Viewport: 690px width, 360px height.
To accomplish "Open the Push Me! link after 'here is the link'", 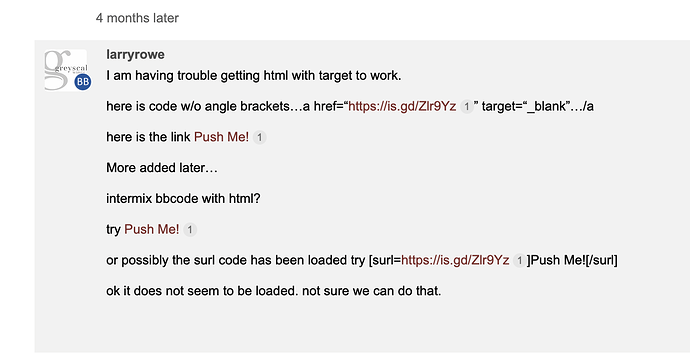I will [221, 137].
